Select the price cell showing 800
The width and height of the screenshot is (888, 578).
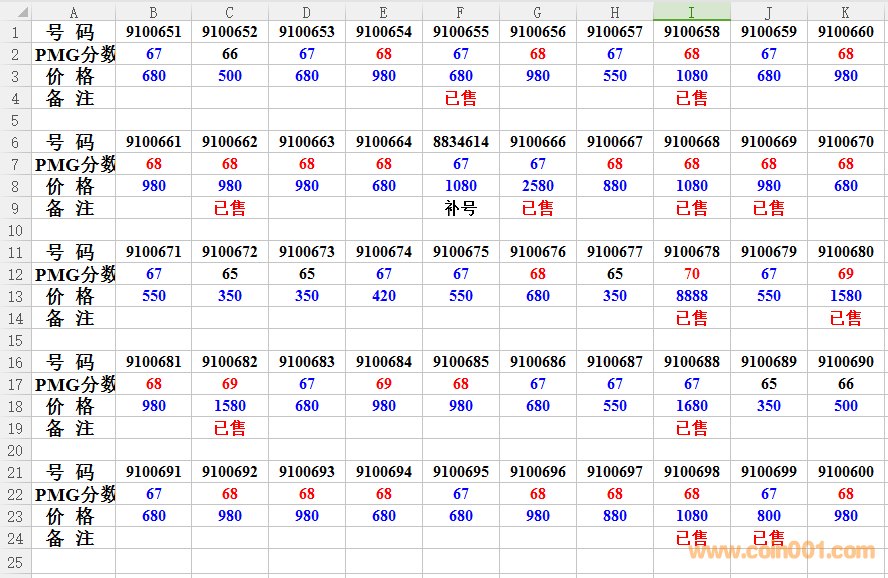coord(769,516)
